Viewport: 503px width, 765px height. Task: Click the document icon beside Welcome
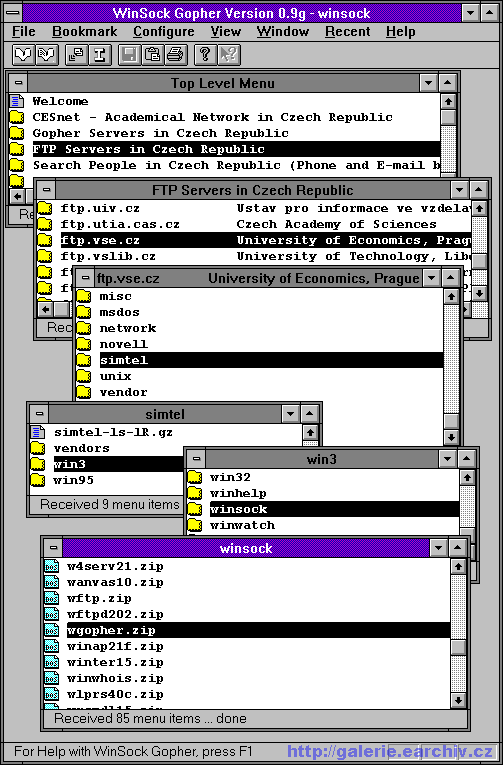point(17,101)
